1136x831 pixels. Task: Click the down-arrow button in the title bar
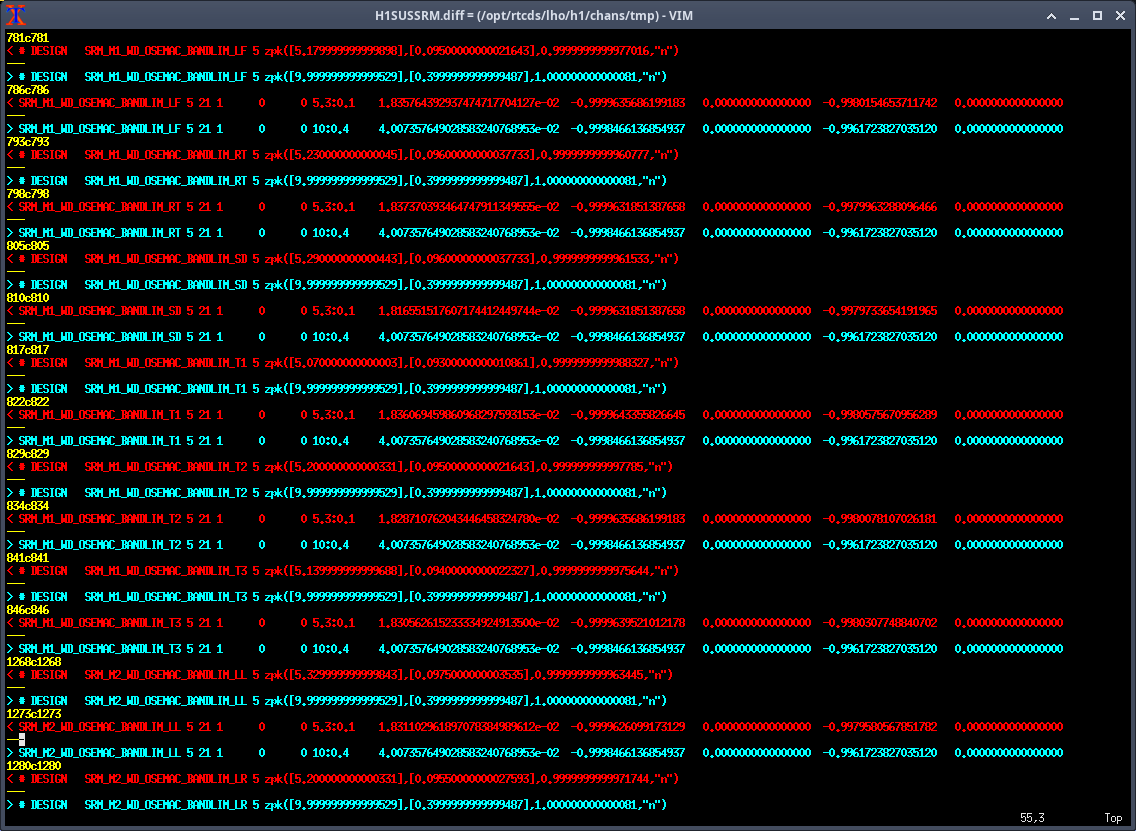coord(1051,16)
